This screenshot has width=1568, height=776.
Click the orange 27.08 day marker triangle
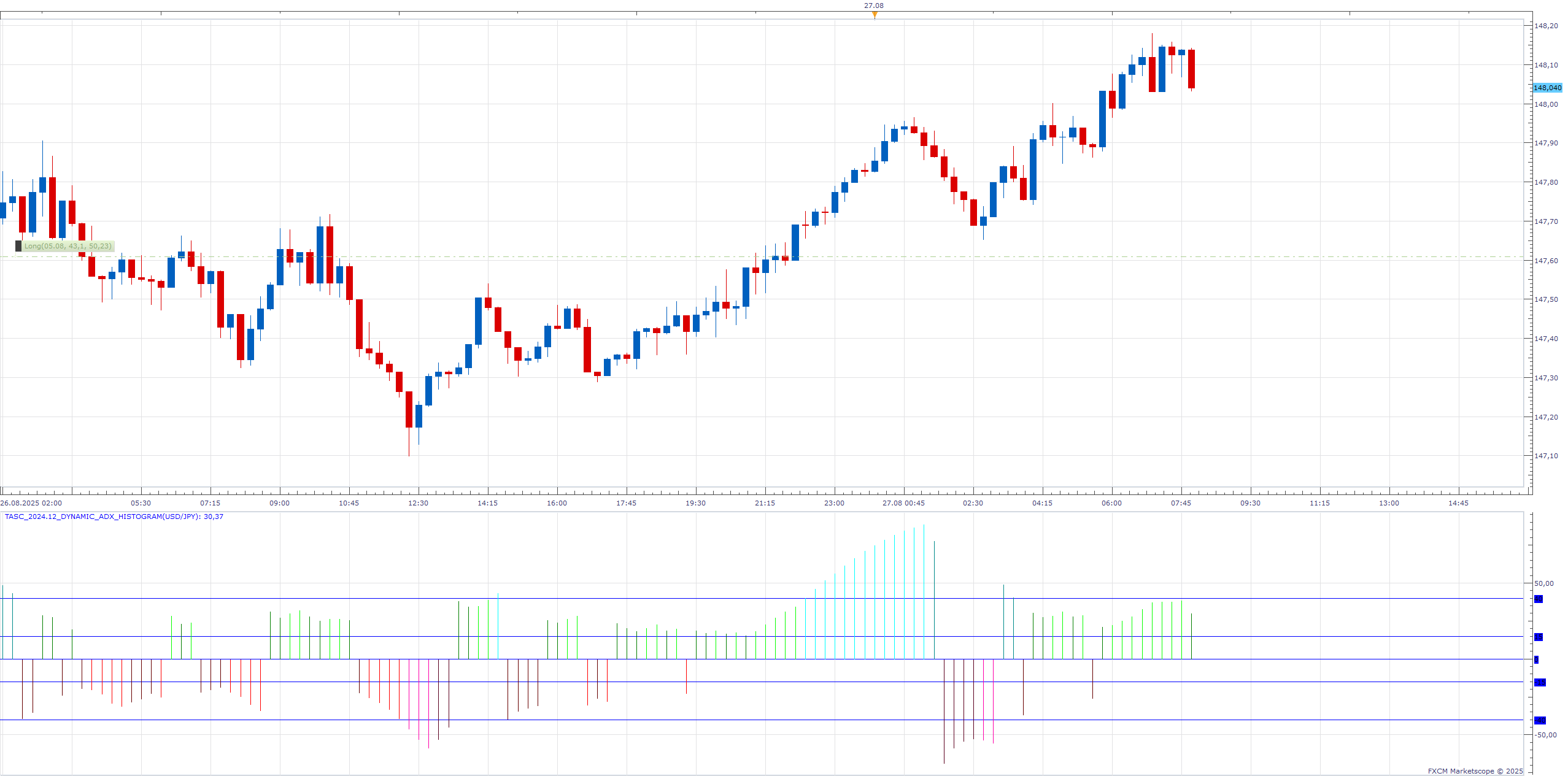tap(875, 15)
